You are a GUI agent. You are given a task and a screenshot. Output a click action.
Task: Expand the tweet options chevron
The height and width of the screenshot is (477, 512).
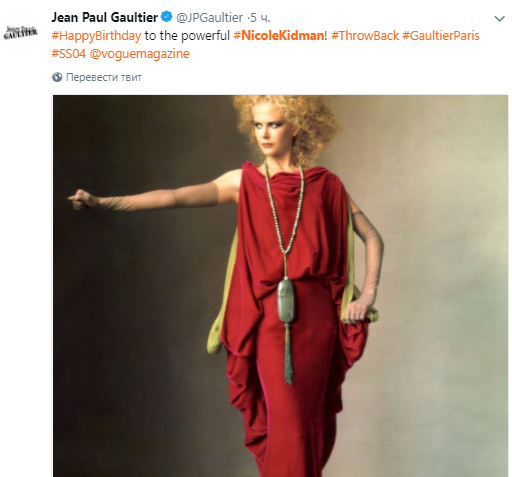pos(499,19)
